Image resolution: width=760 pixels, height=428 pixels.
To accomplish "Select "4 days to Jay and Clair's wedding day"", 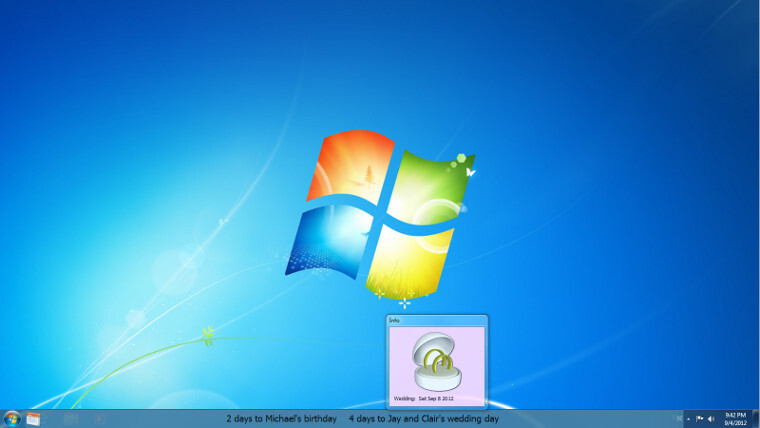I will pos(423,419).
